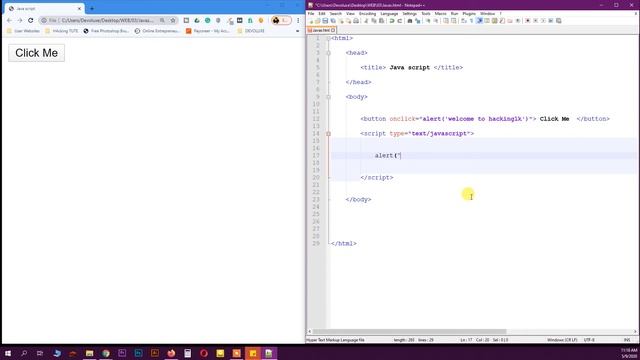Select the Java script Chrome tab
640x360 pixels.
(x=43, y=9)
